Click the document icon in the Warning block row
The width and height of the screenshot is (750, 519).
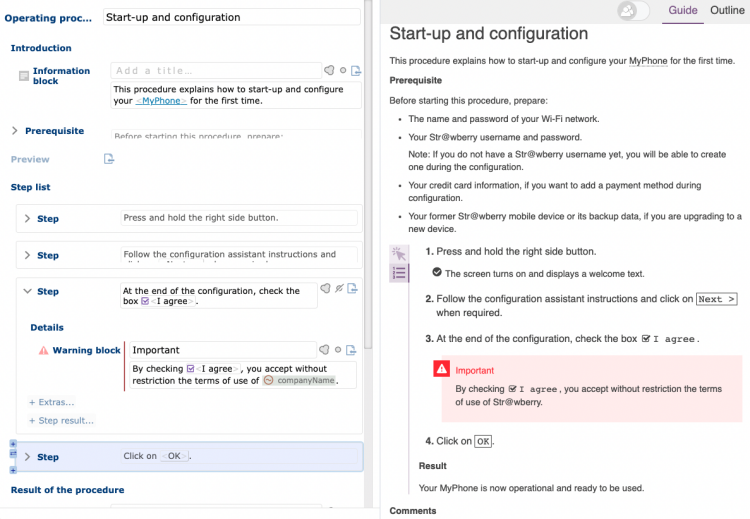point(351,350)
